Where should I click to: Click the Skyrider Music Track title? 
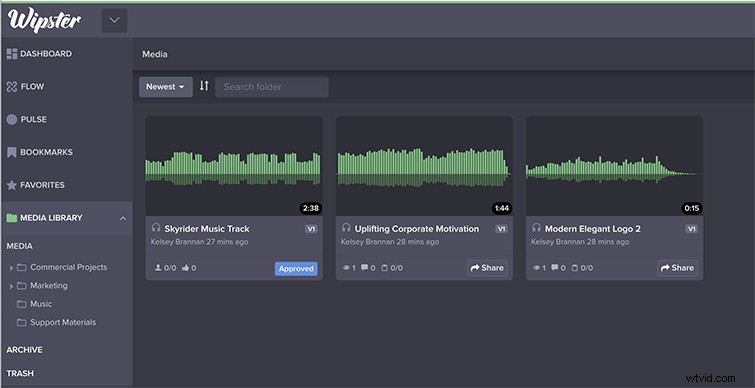207,229
